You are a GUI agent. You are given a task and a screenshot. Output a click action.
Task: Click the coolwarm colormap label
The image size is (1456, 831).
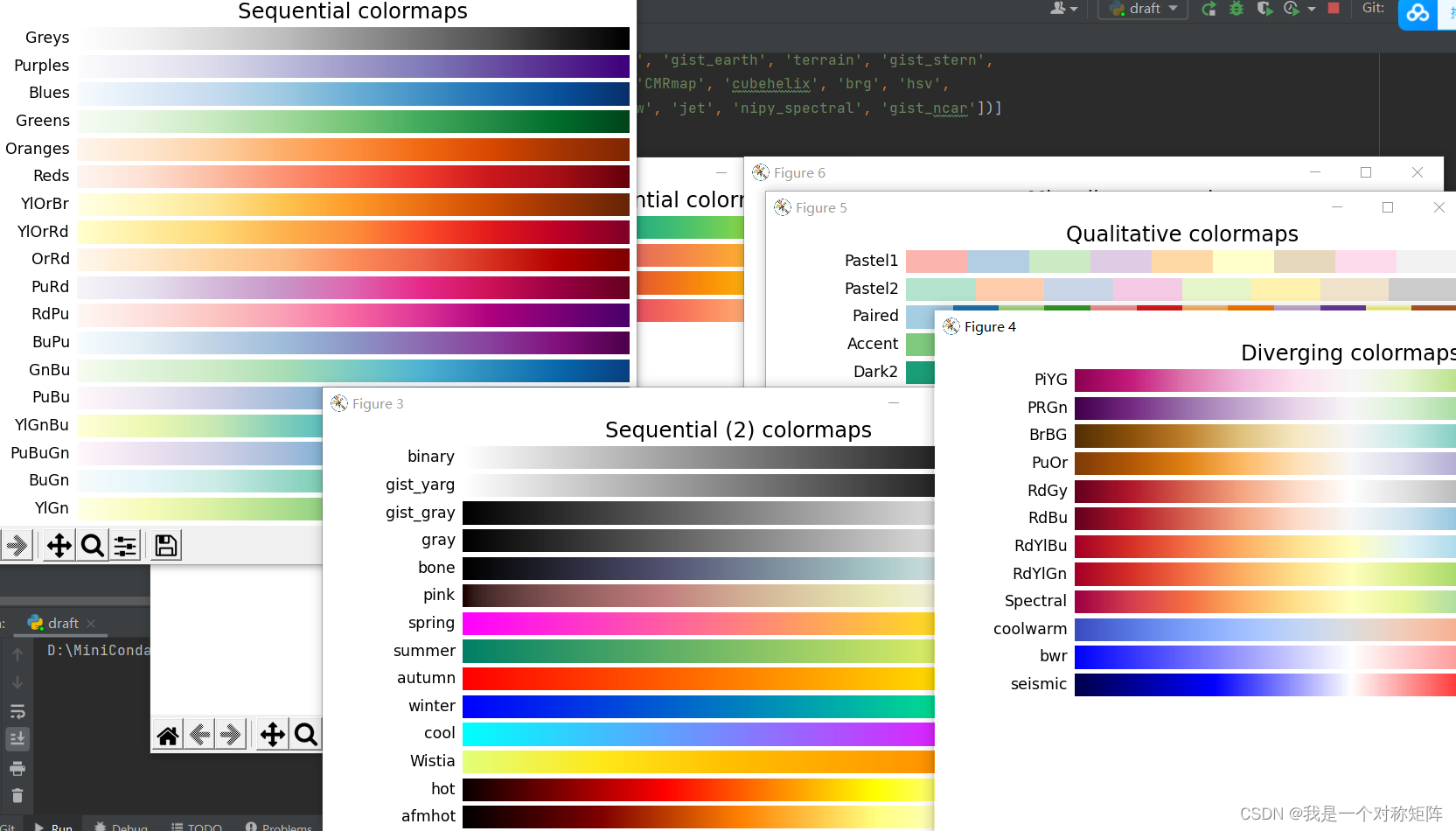point(1030,629)
